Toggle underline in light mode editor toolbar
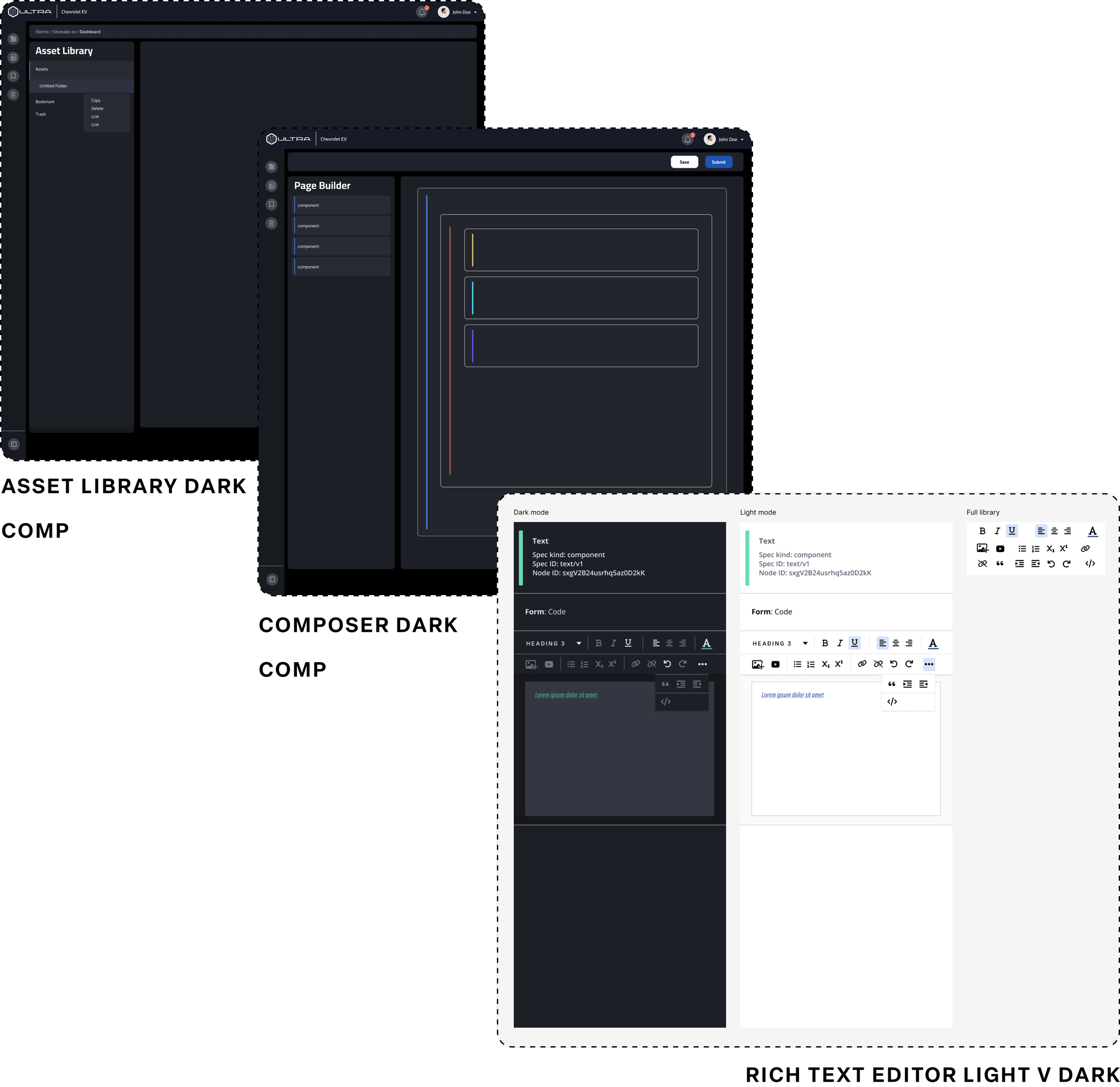This screenshot has height=1087, width=1120. (x=854, y=643)
